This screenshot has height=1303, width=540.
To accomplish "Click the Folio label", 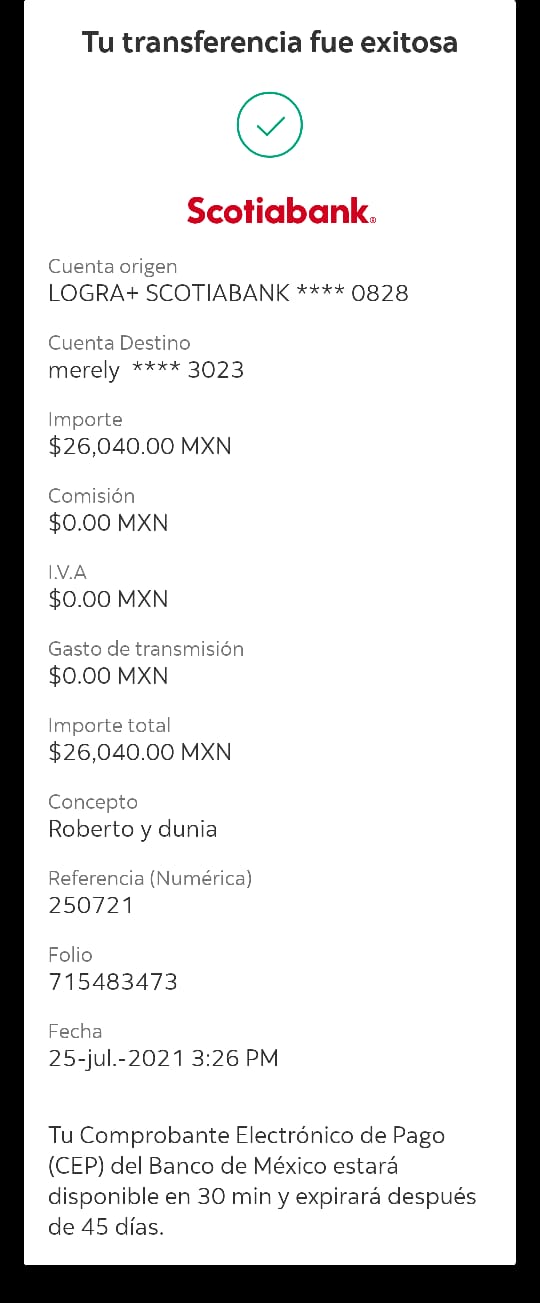I will [70, 955].
